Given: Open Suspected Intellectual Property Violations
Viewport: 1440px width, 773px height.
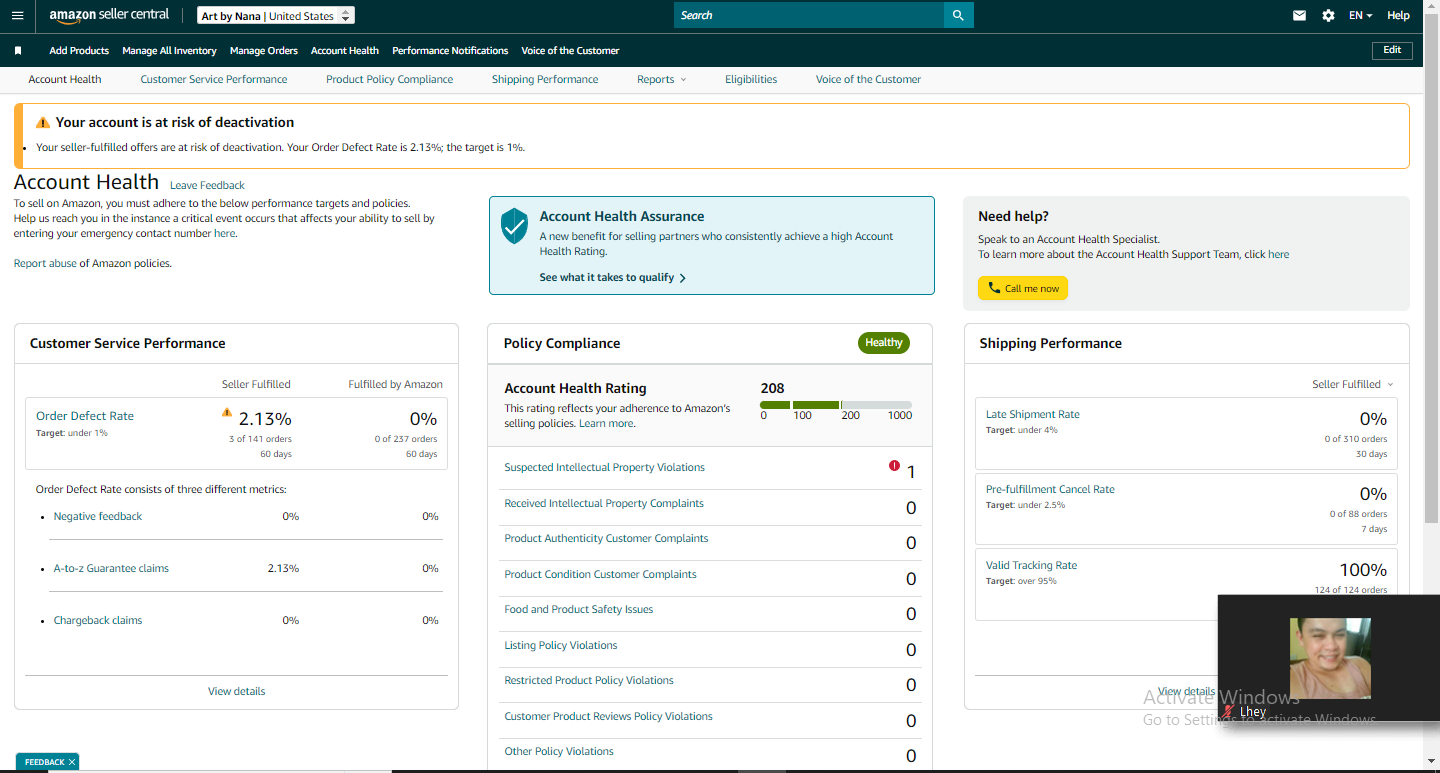Looking at the screenshot, I should click(x=604, y=467).
